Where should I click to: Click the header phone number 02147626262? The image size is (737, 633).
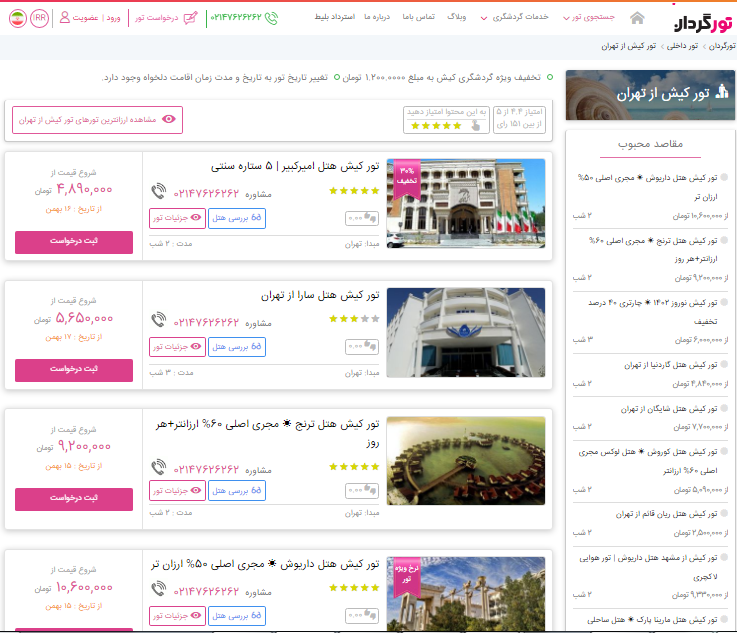[235, 17]
